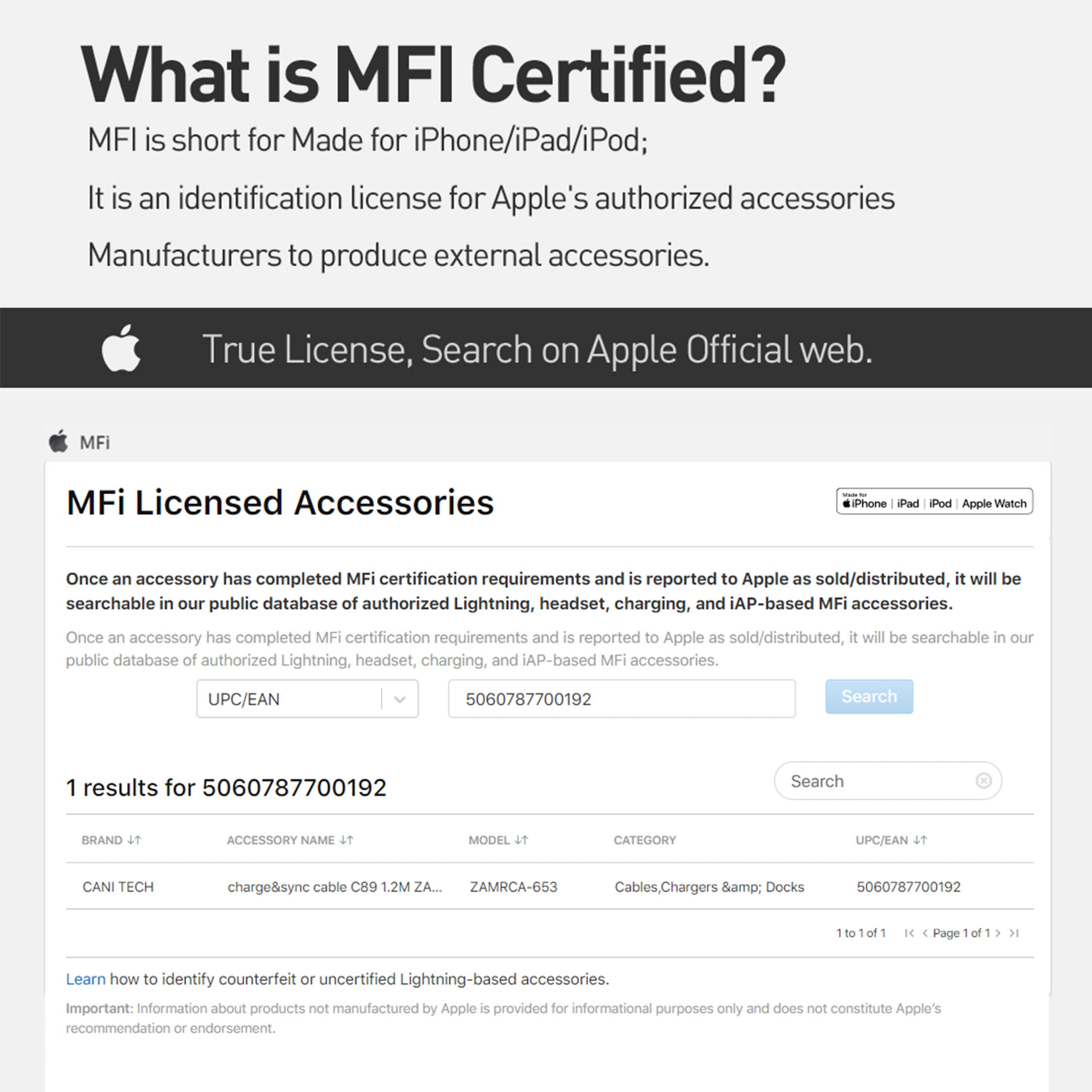Viewport: 1092px width, 1092px height.
Task: Clear the results filter search field
Action: (984, 781)
